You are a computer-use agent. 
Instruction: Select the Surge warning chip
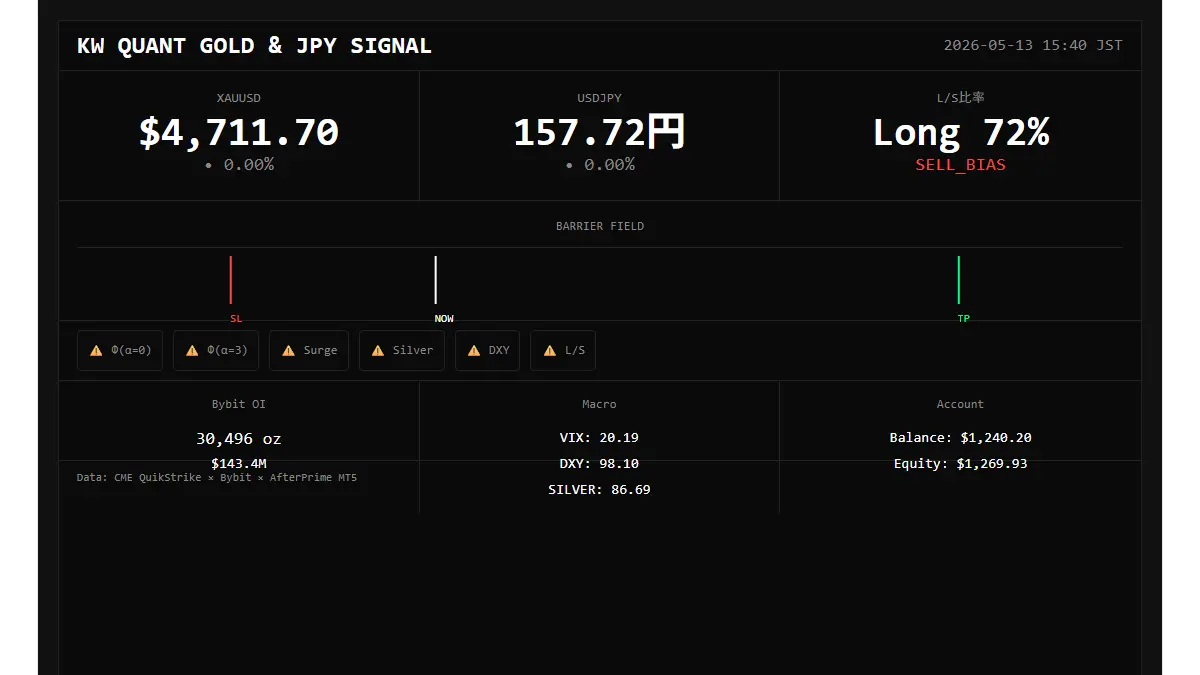(309, 351)
